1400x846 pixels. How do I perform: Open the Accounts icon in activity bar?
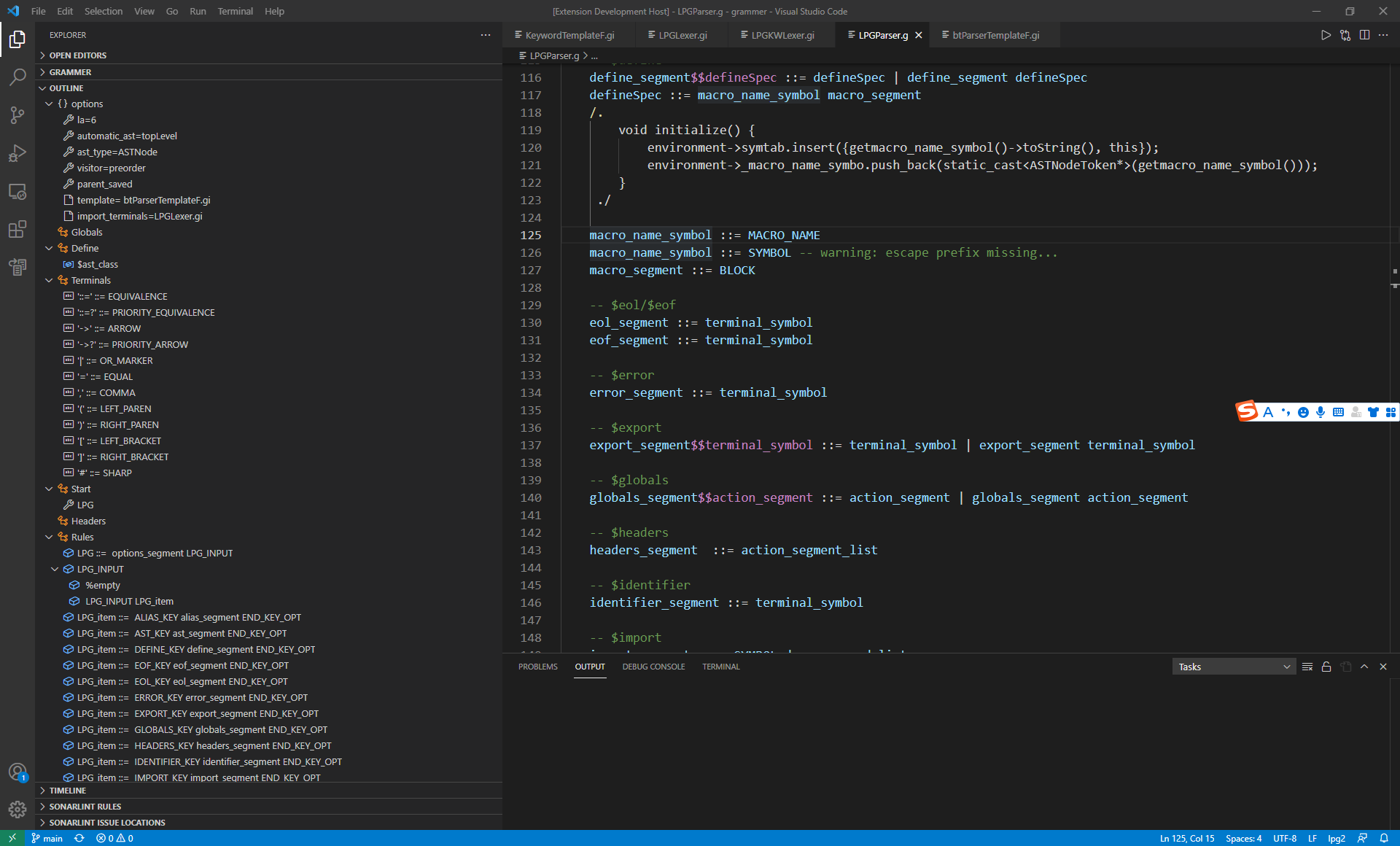point(17,772)
